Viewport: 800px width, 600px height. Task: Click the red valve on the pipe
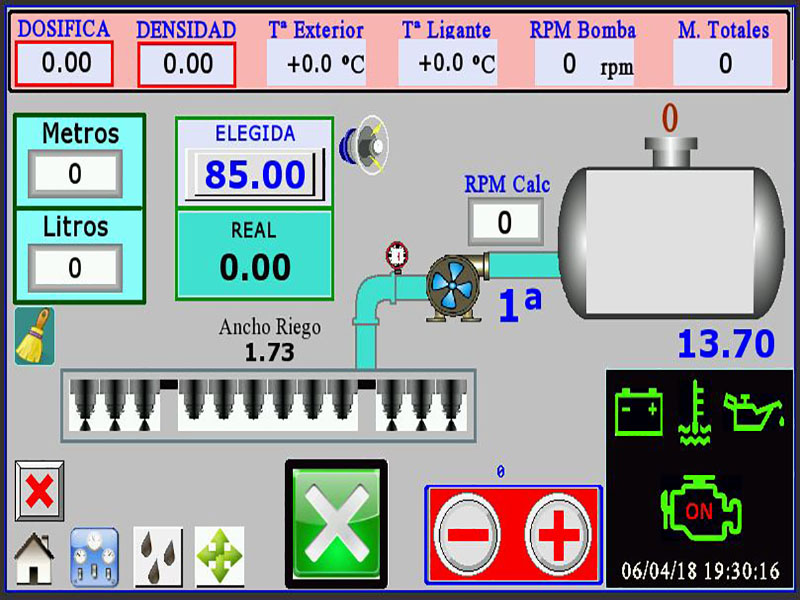397,254
